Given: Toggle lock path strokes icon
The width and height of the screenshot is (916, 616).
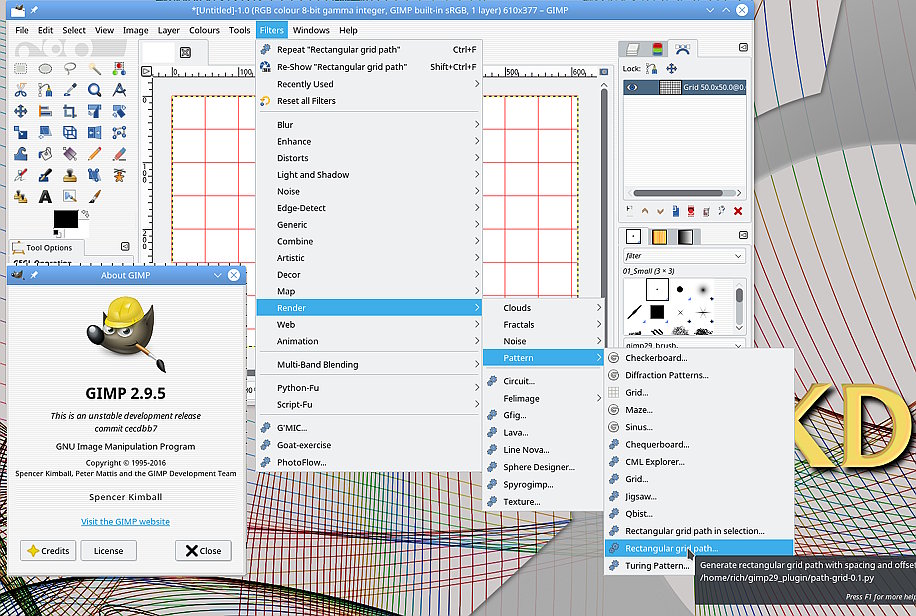Looking at the screenshot, I should coord(652,68).
